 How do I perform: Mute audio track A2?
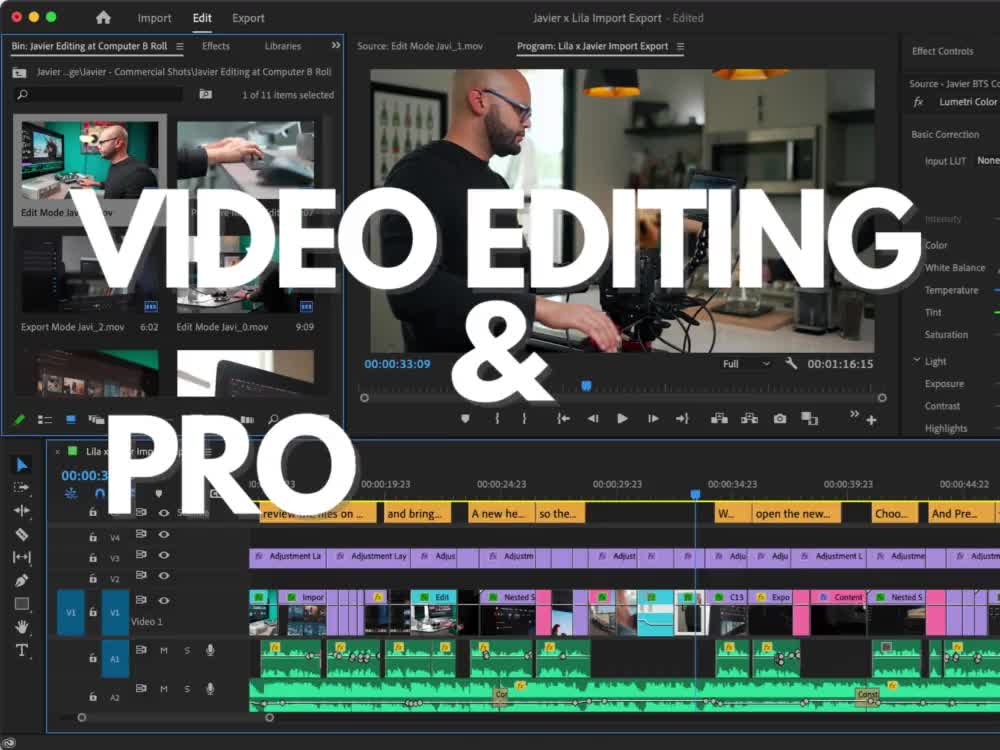point(164,689)
